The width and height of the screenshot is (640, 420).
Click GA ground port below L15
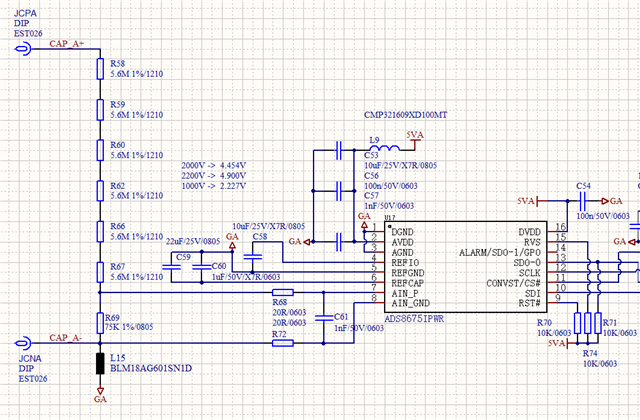coord(100,396)
